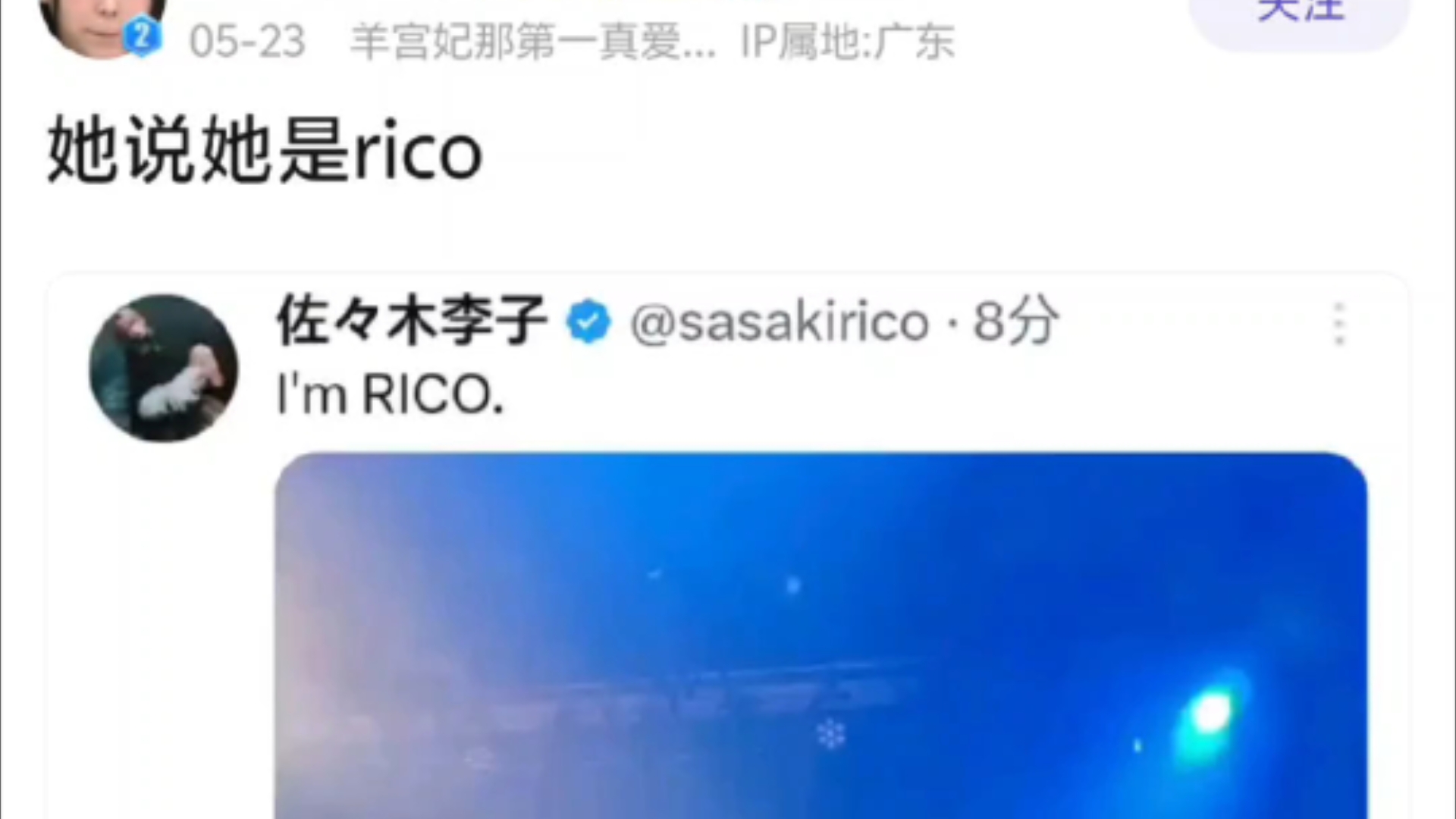
Task: Click the 佐々木李子 display name
Action: (x=412, y=321)
